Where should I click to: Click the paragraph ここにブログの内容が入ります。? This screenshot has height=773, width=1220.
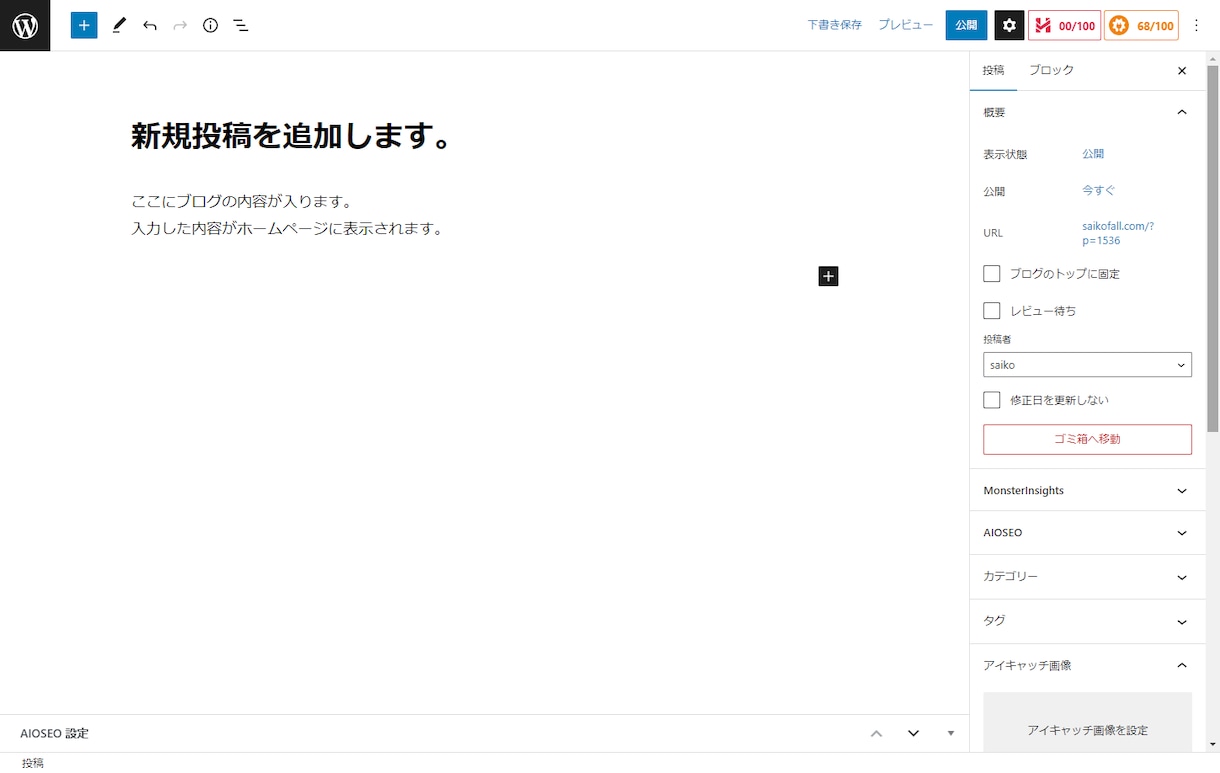coord(242,201)
